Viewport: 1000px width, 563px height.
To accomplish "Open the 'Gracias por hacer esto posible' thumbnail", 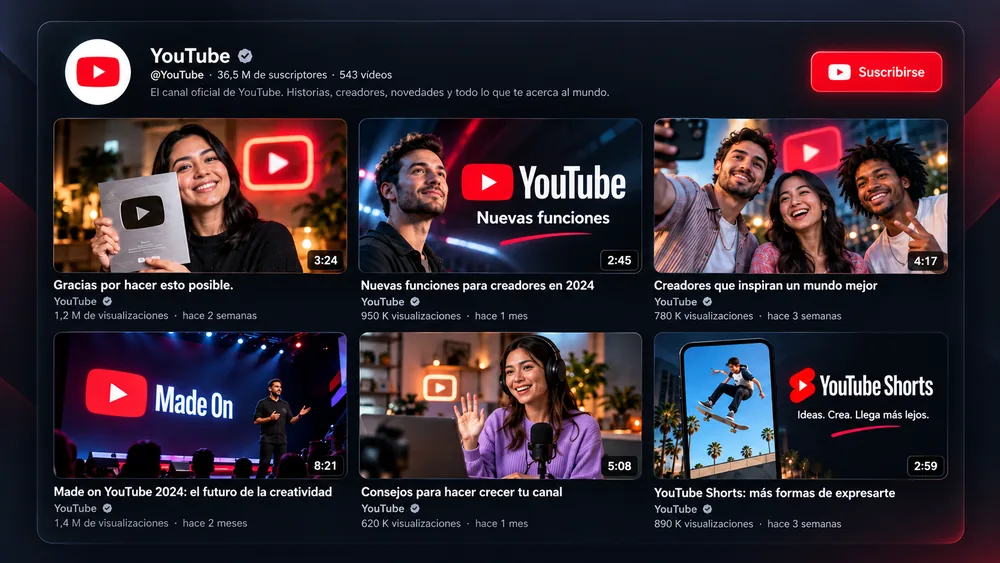I will [200, 196].
